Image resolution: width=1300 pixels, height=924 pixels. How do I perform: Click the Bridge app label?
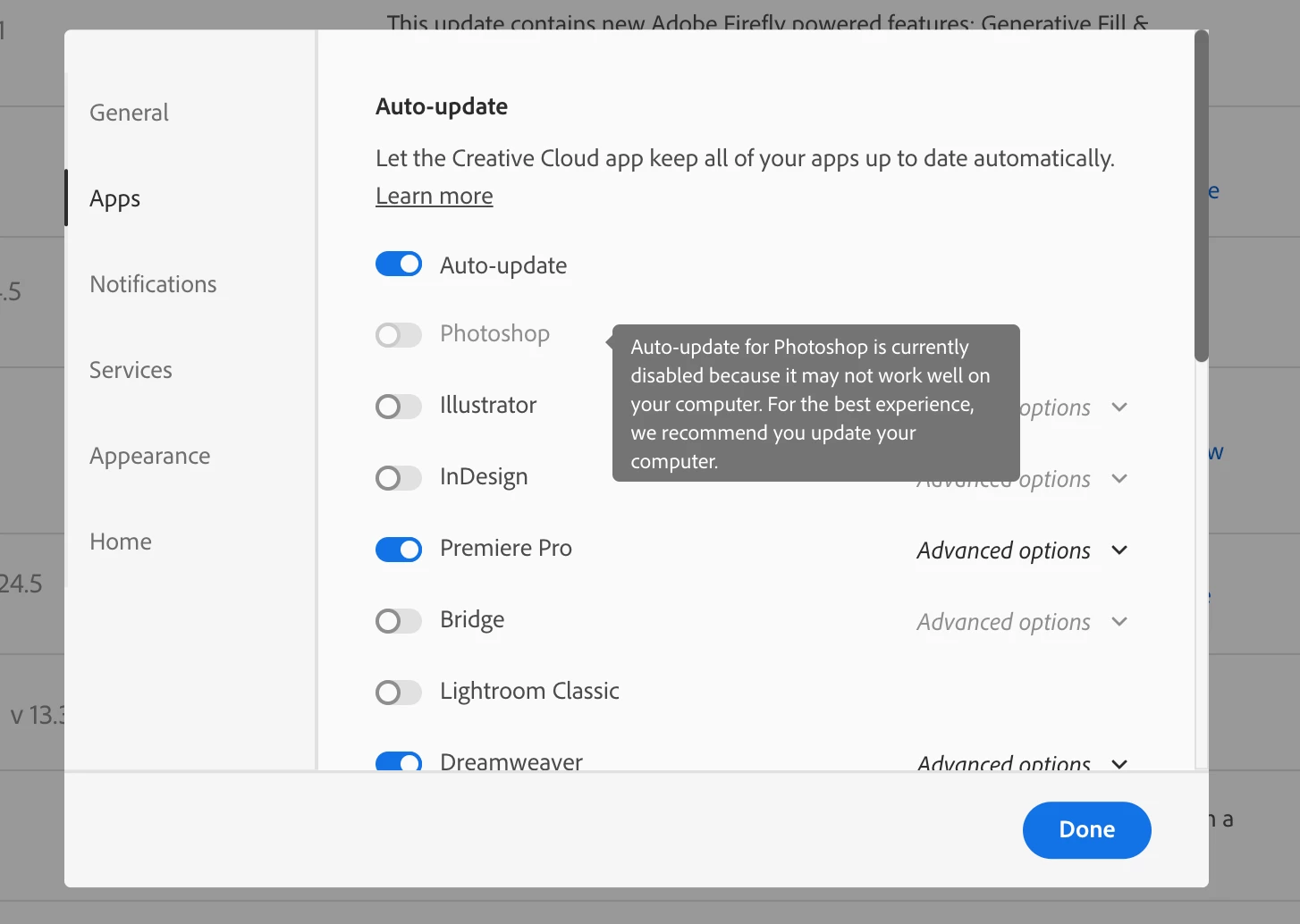point(472,619)
